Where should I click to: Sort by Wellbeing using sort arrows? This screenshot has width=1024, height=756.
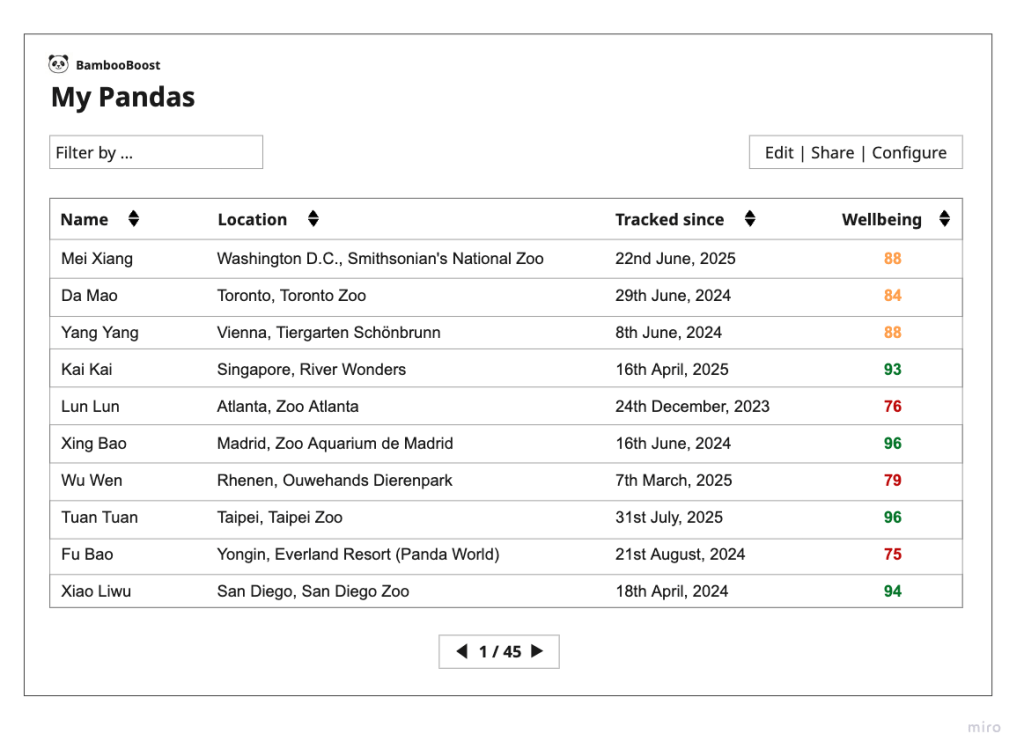(x=944, y=219)
